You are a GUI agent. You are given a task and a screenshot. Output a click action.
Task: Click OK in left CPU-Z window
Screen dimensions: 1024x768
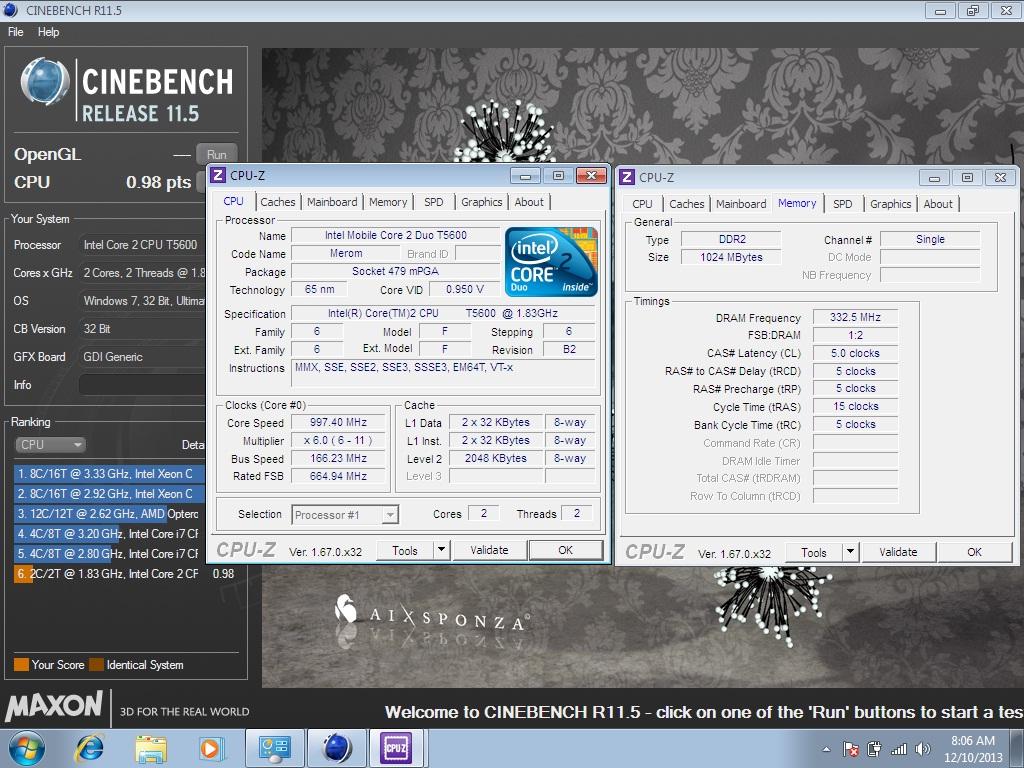(x=566, y=550)
